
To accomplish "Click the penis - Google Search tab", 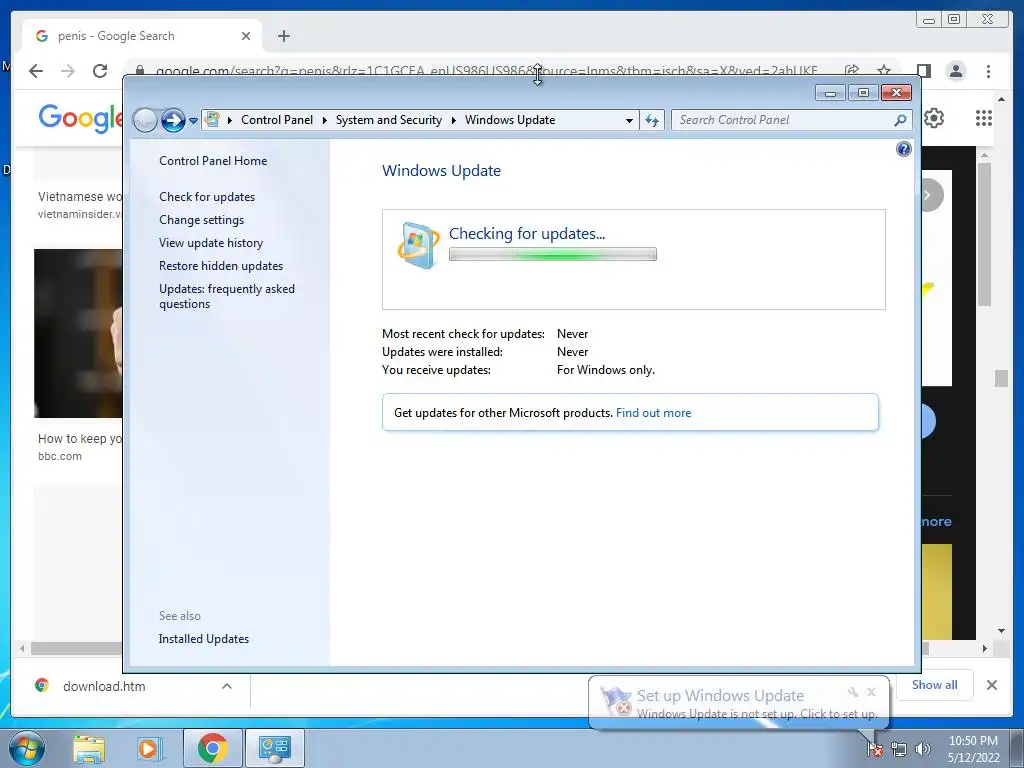I will 142,36.
